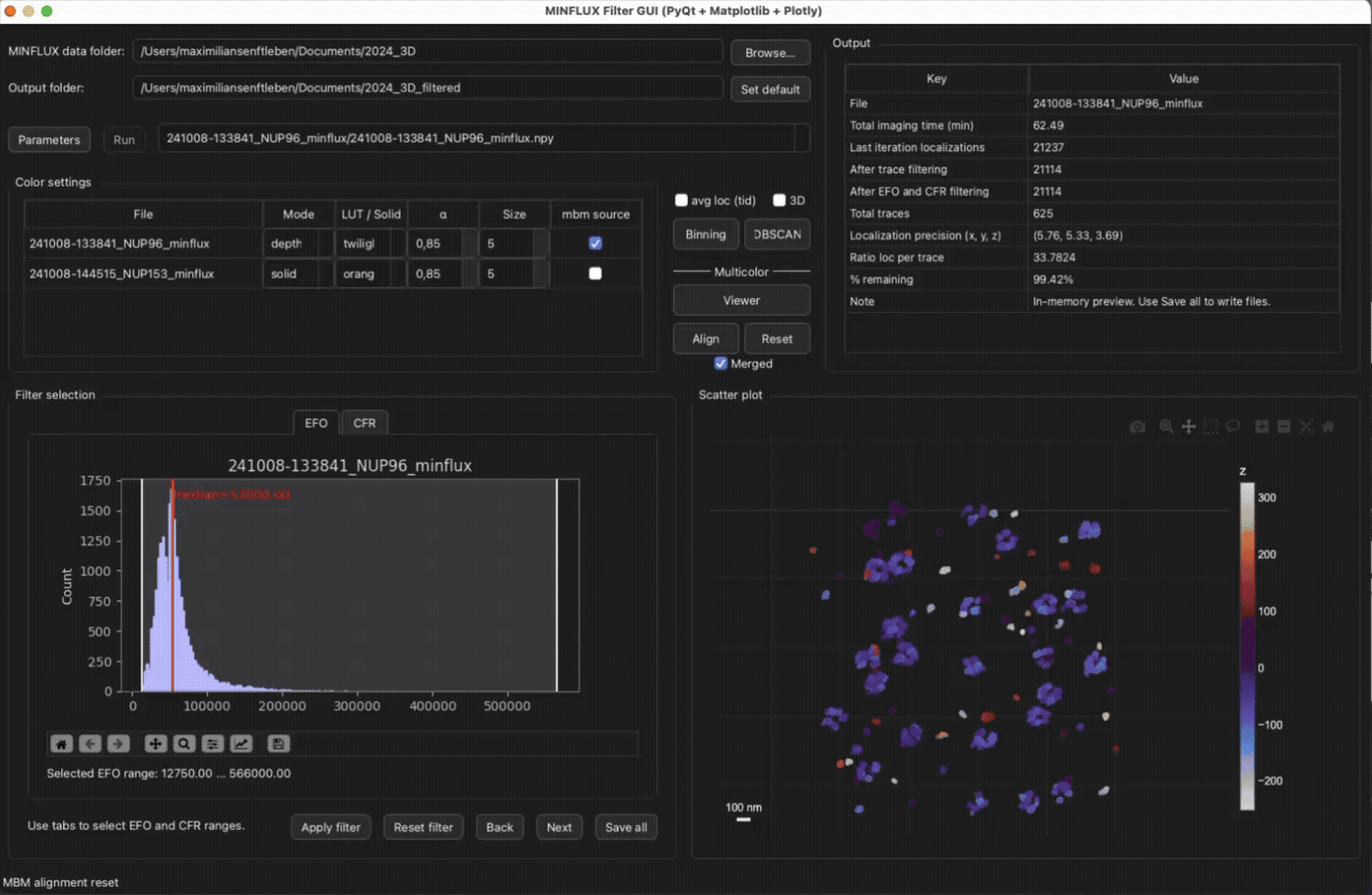The image size is (1372, 895).
Task: Click the MINFLUX data folder path field
Action: tap(428, 51)
